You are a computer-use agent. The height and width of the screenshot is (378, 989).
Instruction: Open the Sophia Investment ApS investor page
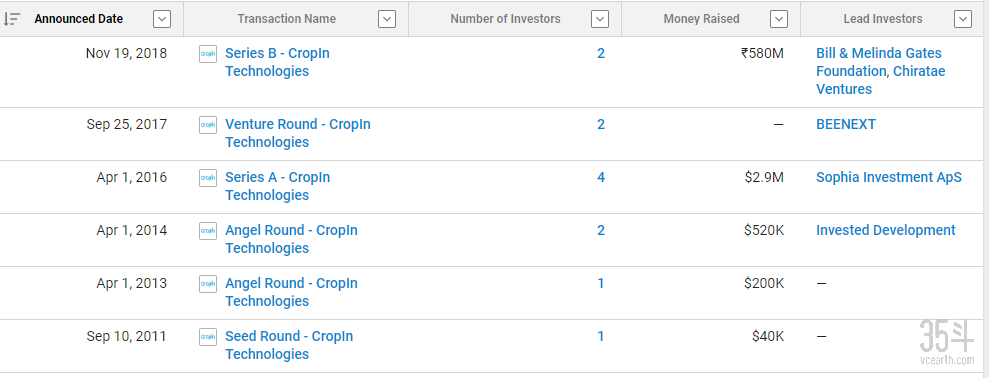pos(889,177)
